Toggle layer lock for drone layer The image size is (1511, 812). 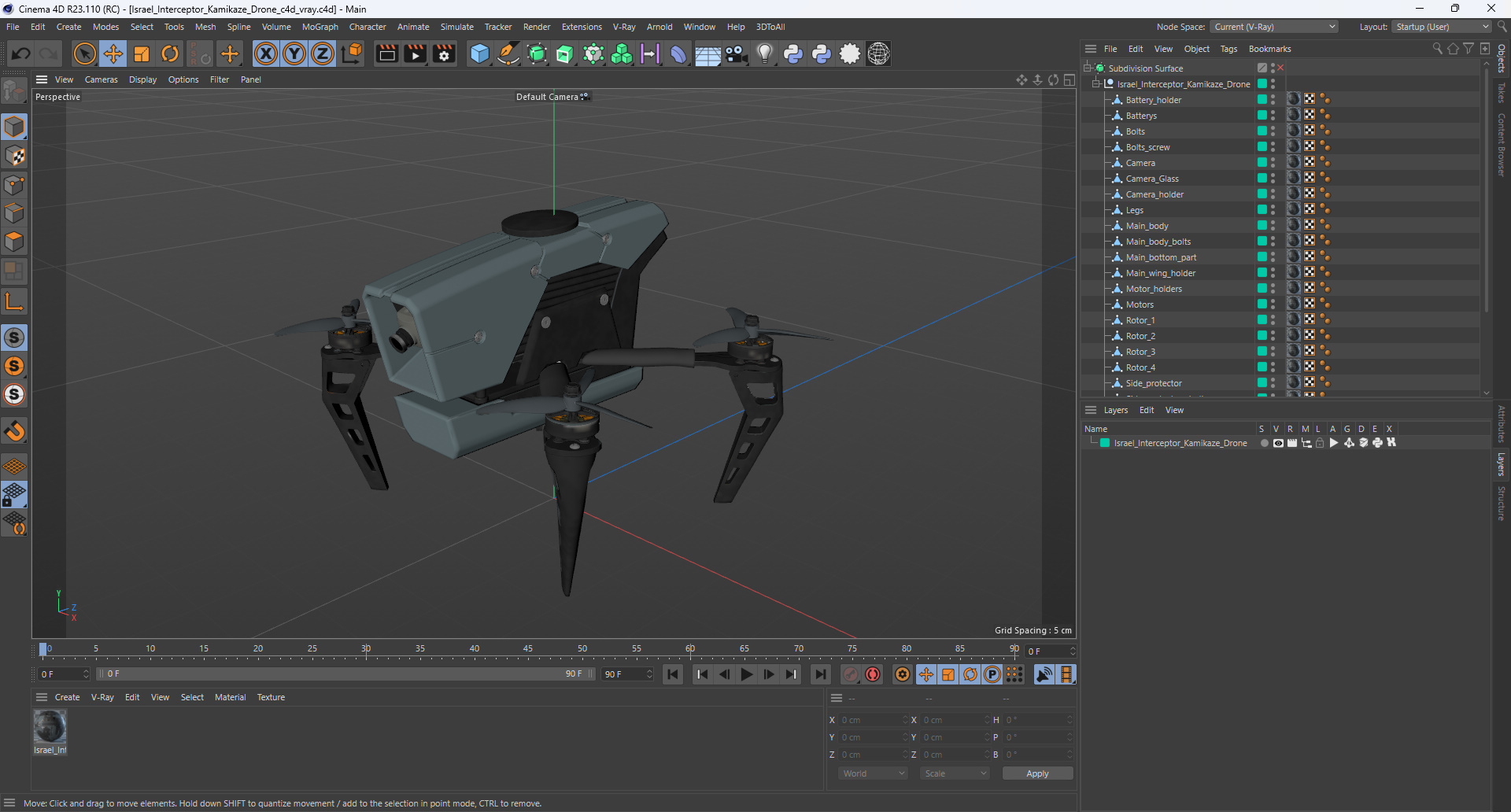coord(1320,443)
